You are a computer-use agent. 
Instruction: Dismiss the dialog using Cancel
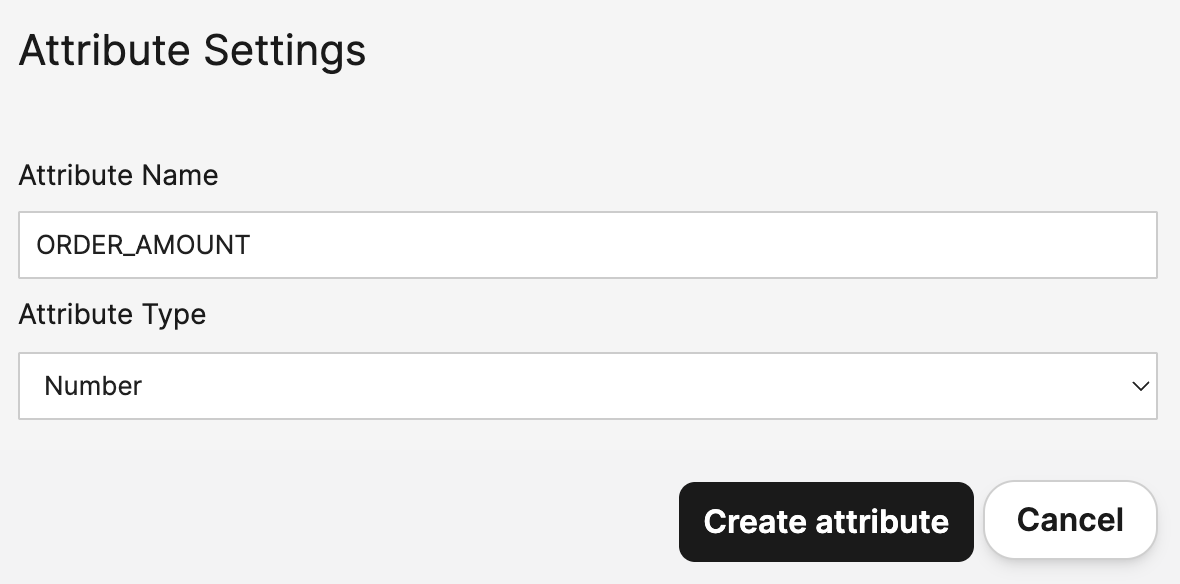point(1070,520)
